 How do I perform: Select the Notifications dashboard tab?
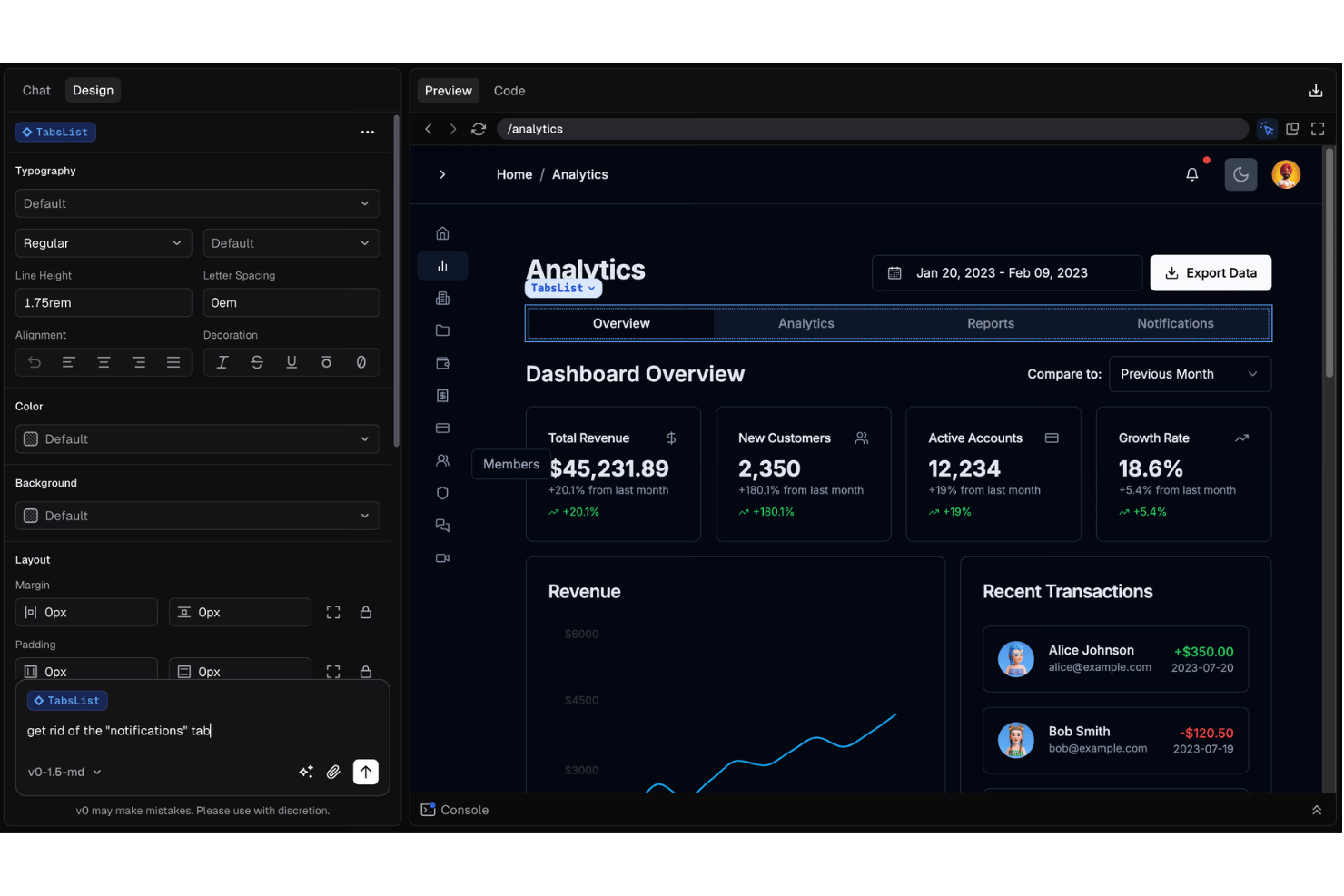pos(1175,323)
